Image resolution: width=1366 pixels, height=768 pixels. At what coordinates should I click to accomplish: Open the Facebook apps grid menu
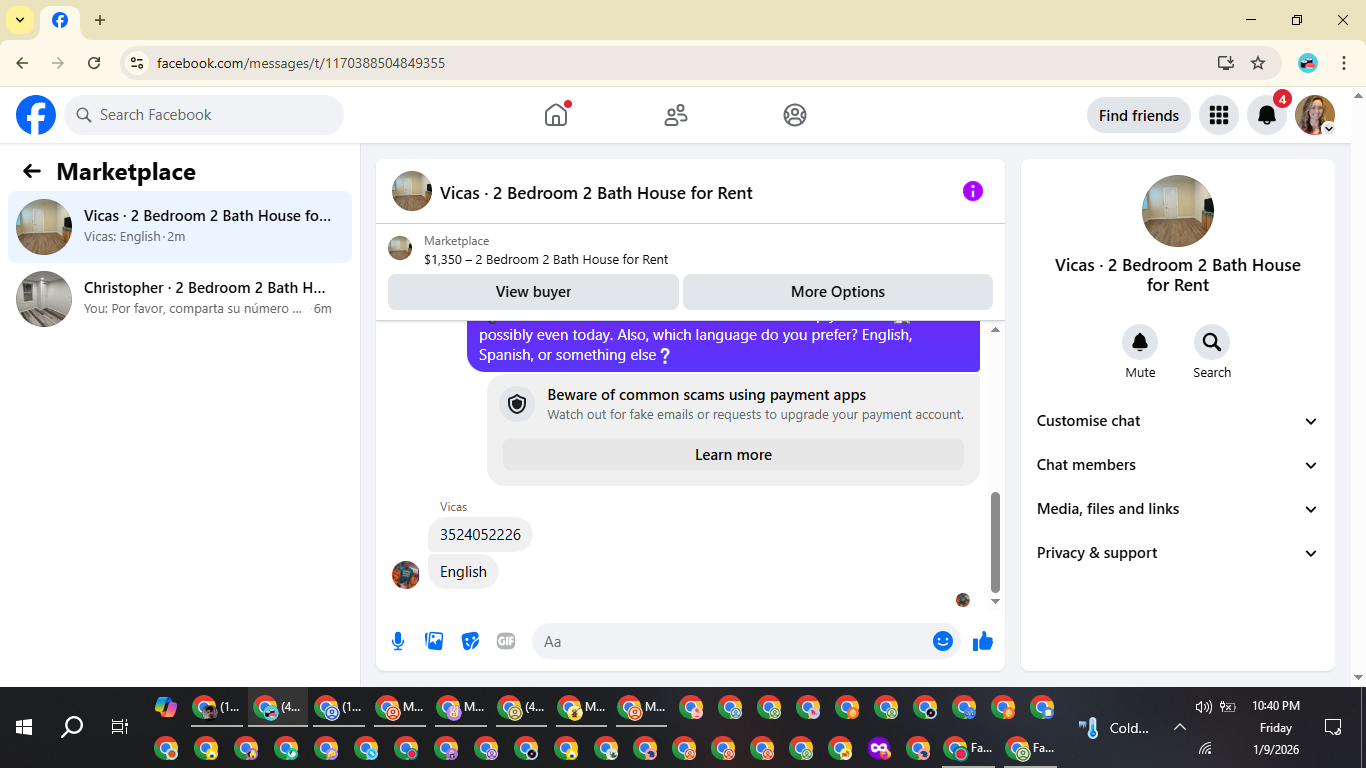tap(1218, 115)
